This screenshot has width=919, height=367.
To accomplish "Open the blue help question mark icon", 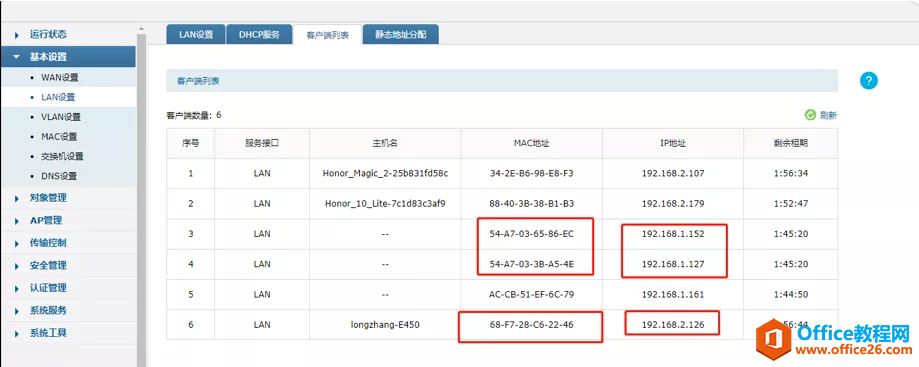I will click(x=869, y=81).
